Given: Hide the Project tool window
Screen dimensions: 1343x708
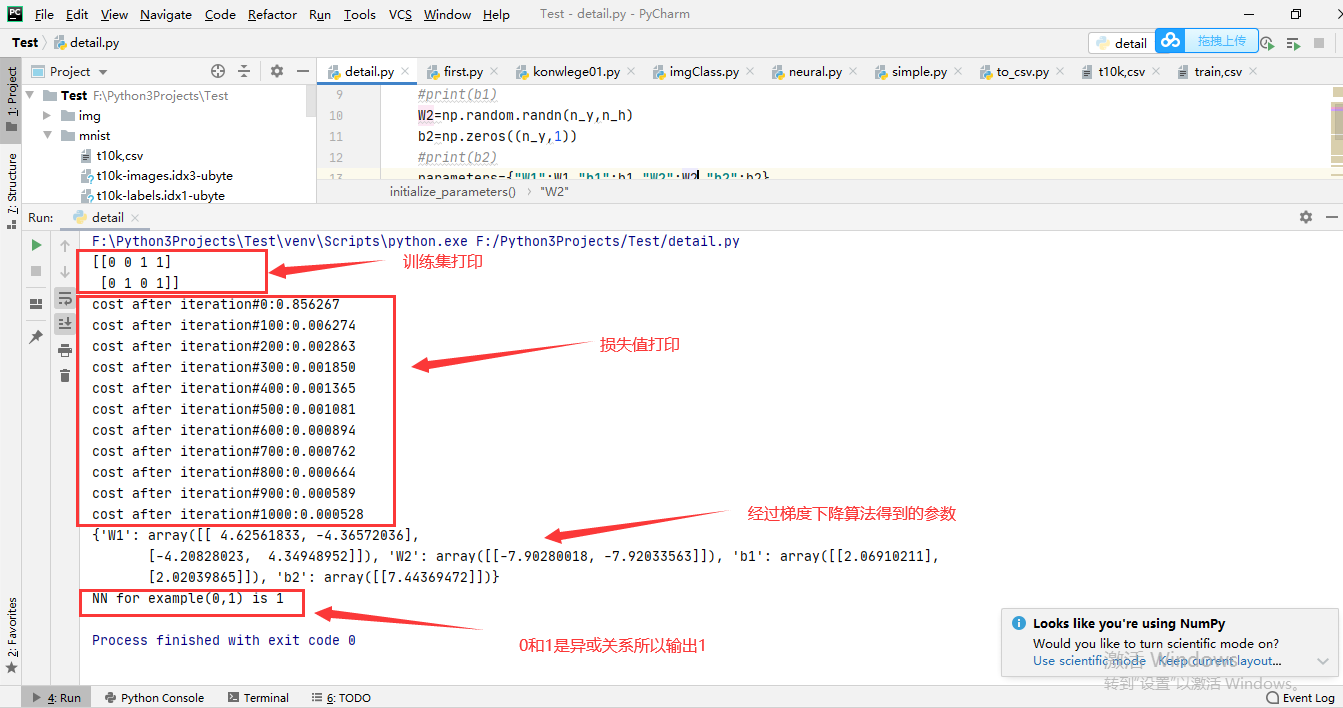Looking at the screenshot, I should click(303, 71).
